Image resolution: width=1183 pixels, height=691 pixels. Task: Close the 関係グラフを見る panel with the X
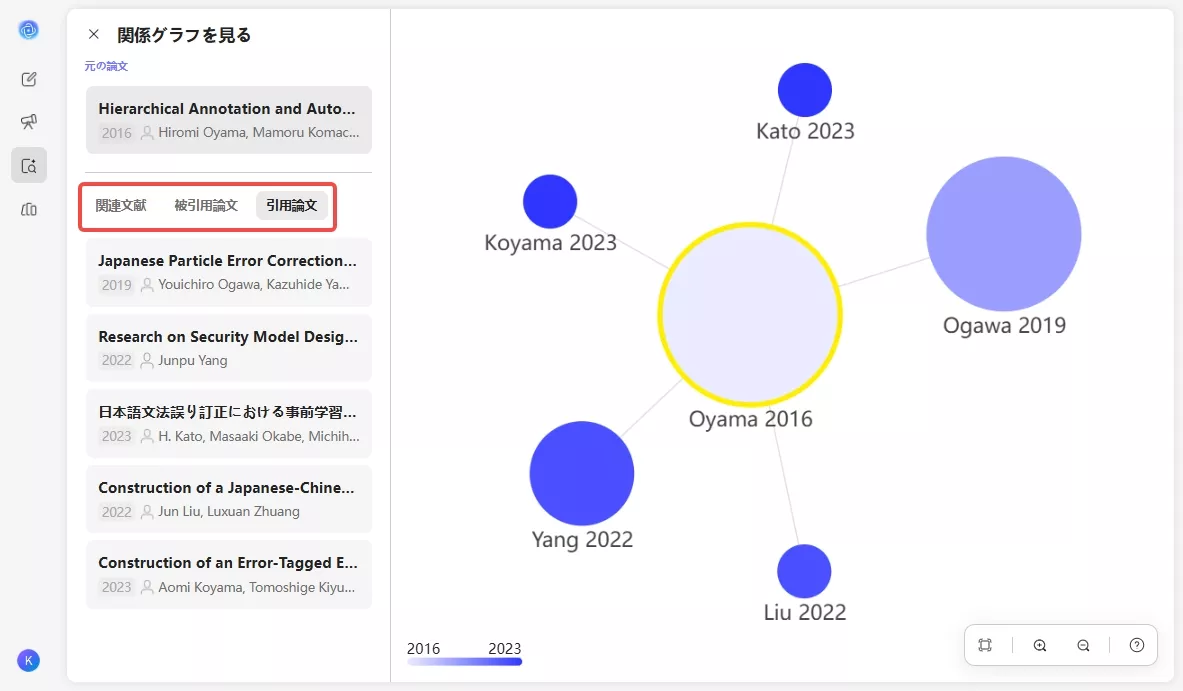coord(93,33)
